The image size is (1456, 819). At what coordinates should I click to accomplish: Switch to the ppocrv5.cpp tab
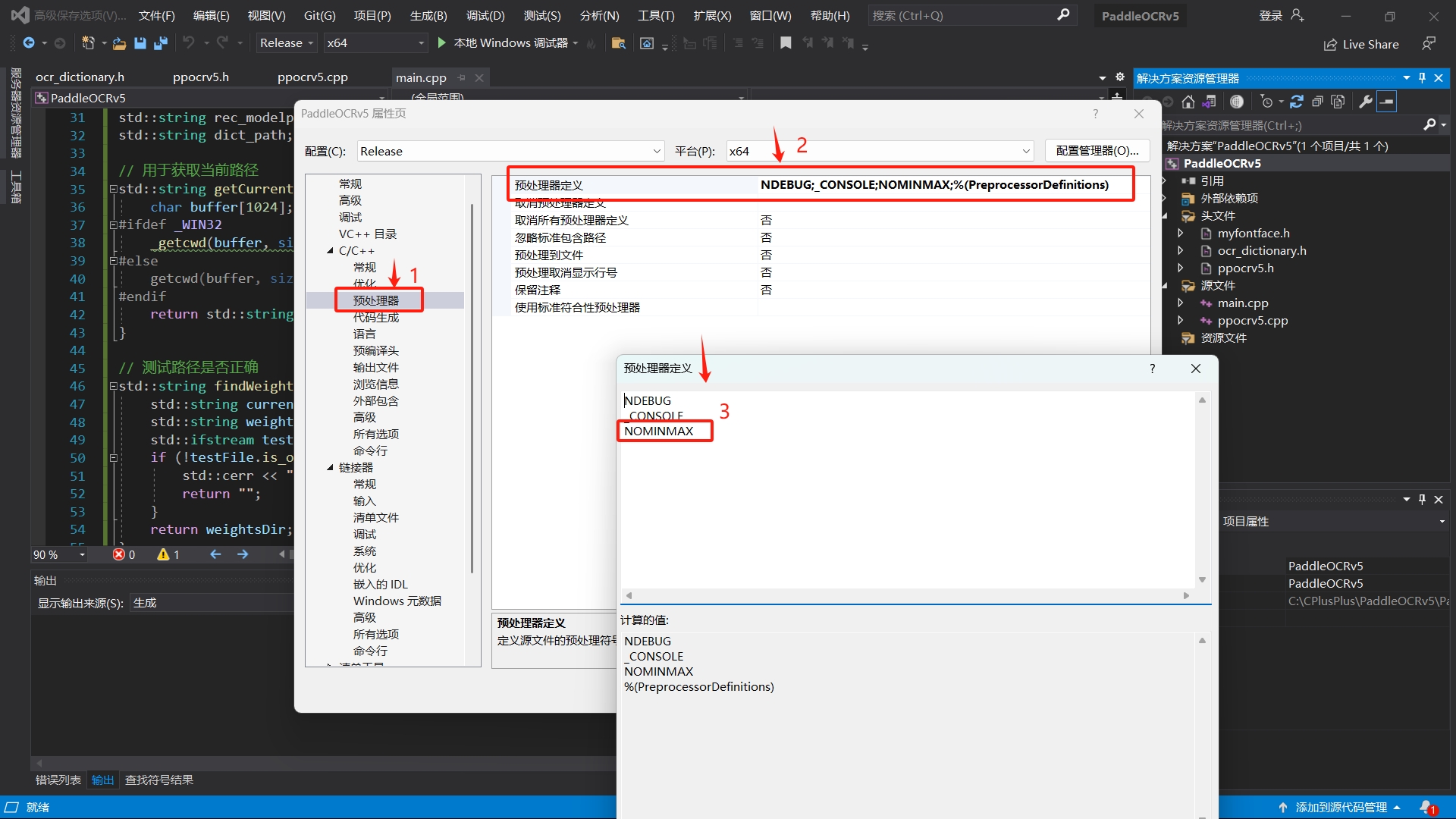[x=312, y=77]
